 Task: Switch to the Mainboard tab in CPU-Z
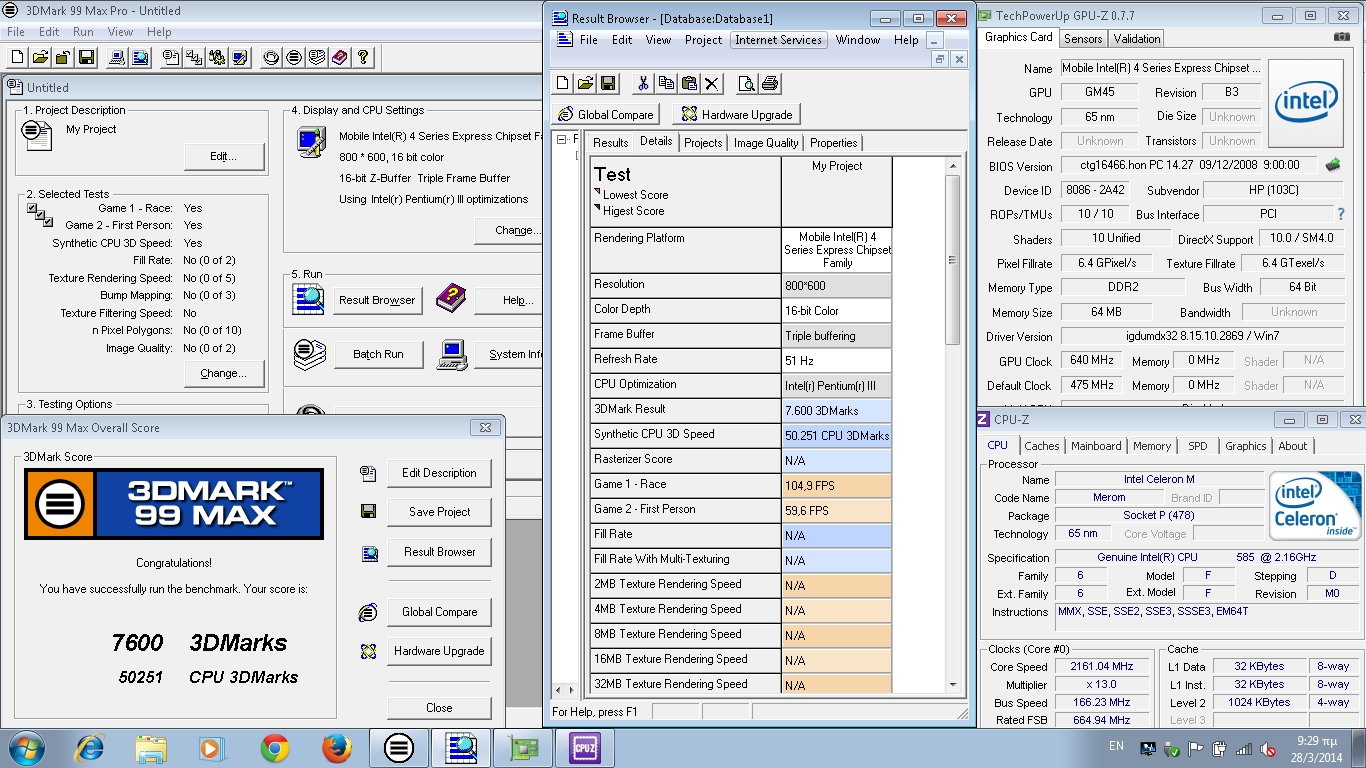(1096, 446)
